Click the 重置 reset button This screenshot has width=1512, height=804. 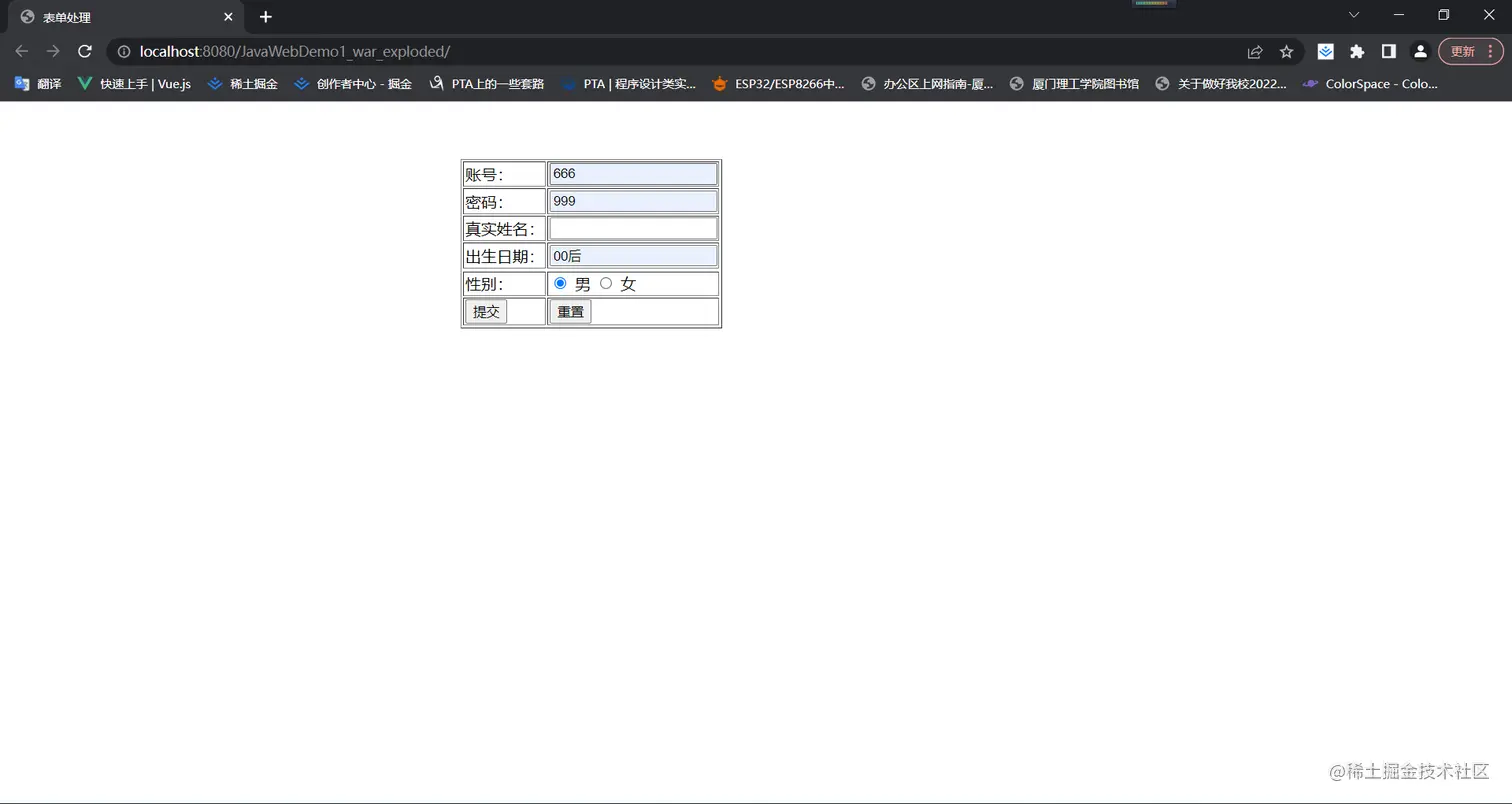(x=570, y=311)
